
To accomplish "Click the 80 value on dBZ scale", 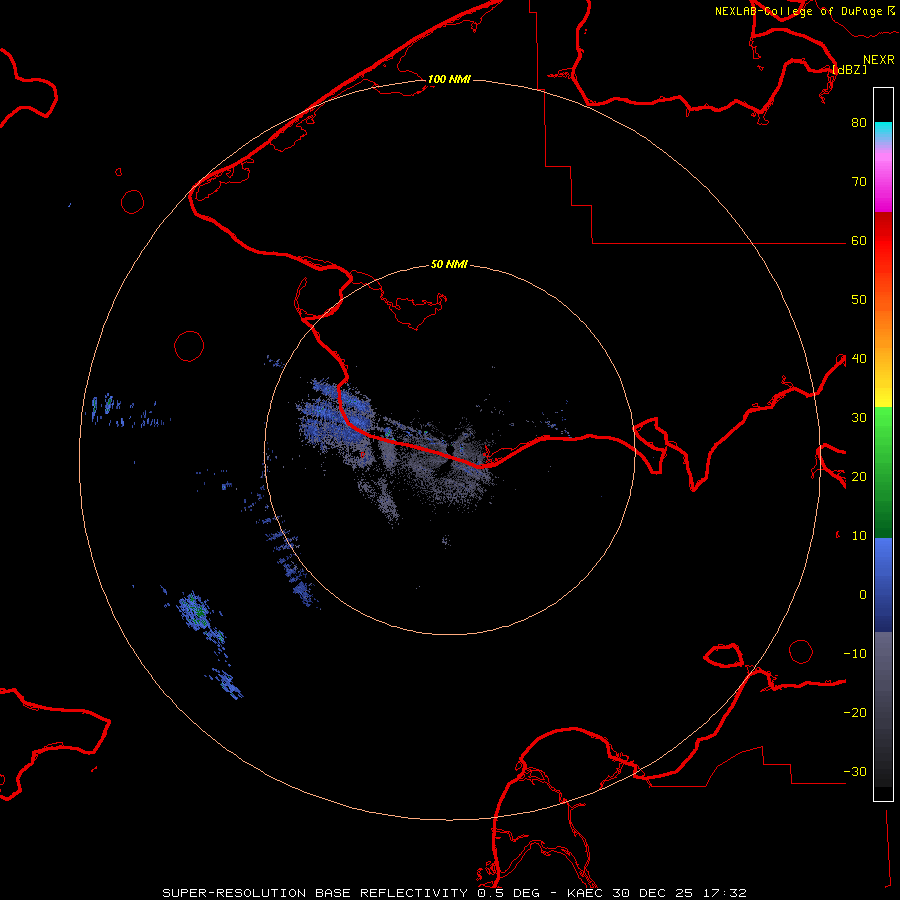I will [x=859, y=123].
